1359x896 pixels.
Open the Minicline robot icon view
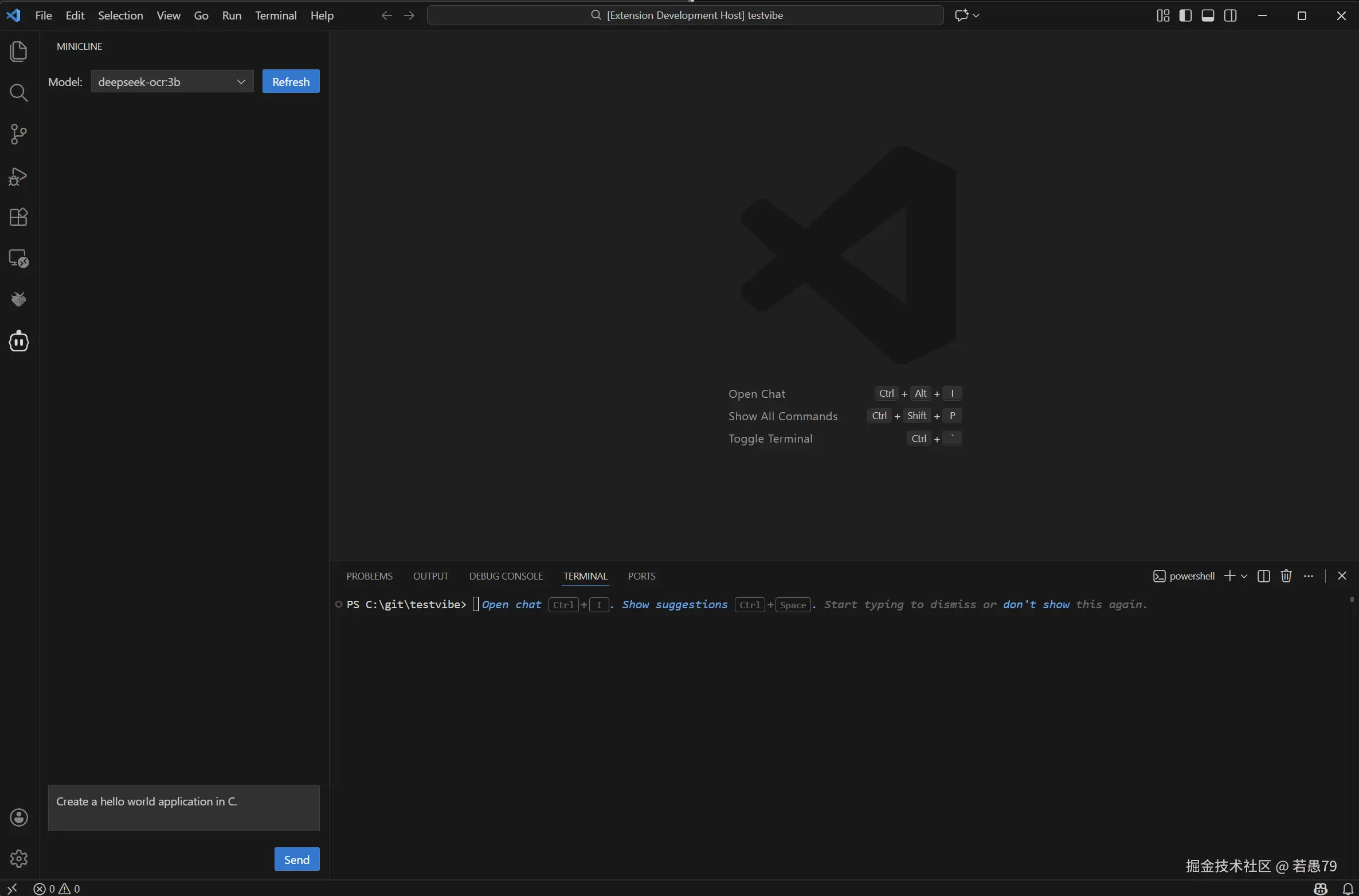point(18,342)
